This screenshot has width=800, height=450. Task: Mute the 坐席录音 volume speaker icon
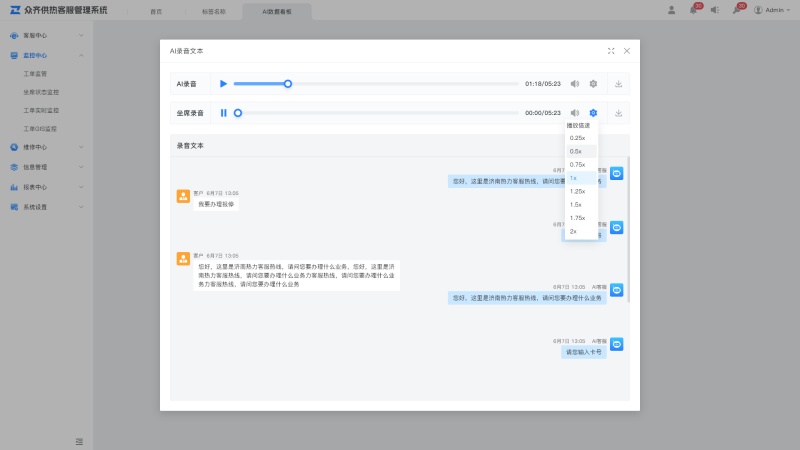coord(575,113)
